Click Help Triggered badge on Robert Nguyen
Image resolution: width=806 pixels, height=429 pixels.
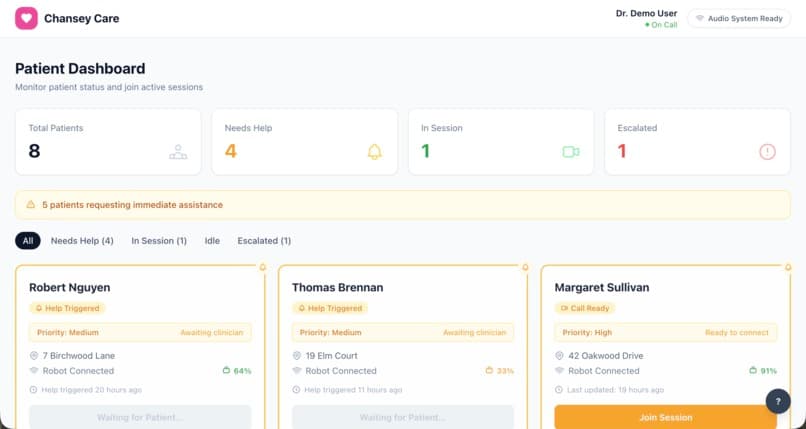(x=67, y=308)
